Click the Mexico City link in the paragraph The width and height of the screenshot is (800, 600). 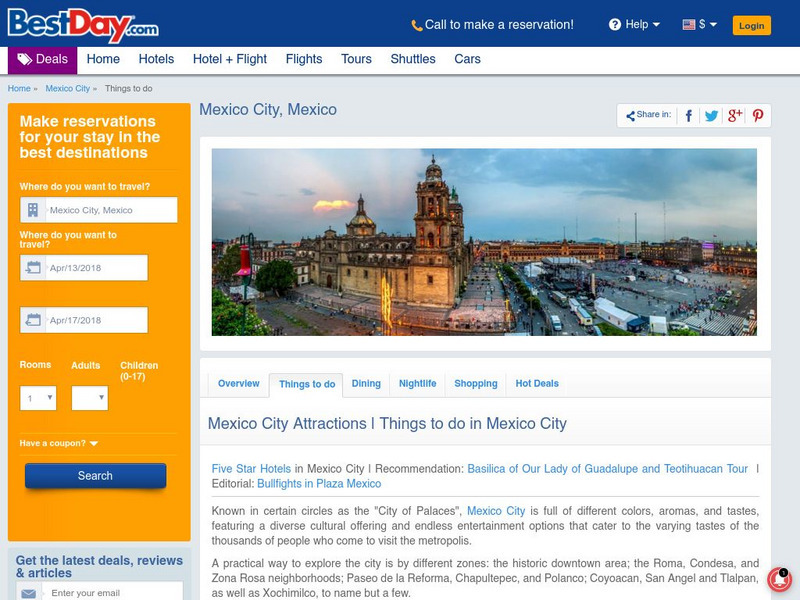click(x=496, y=511)
